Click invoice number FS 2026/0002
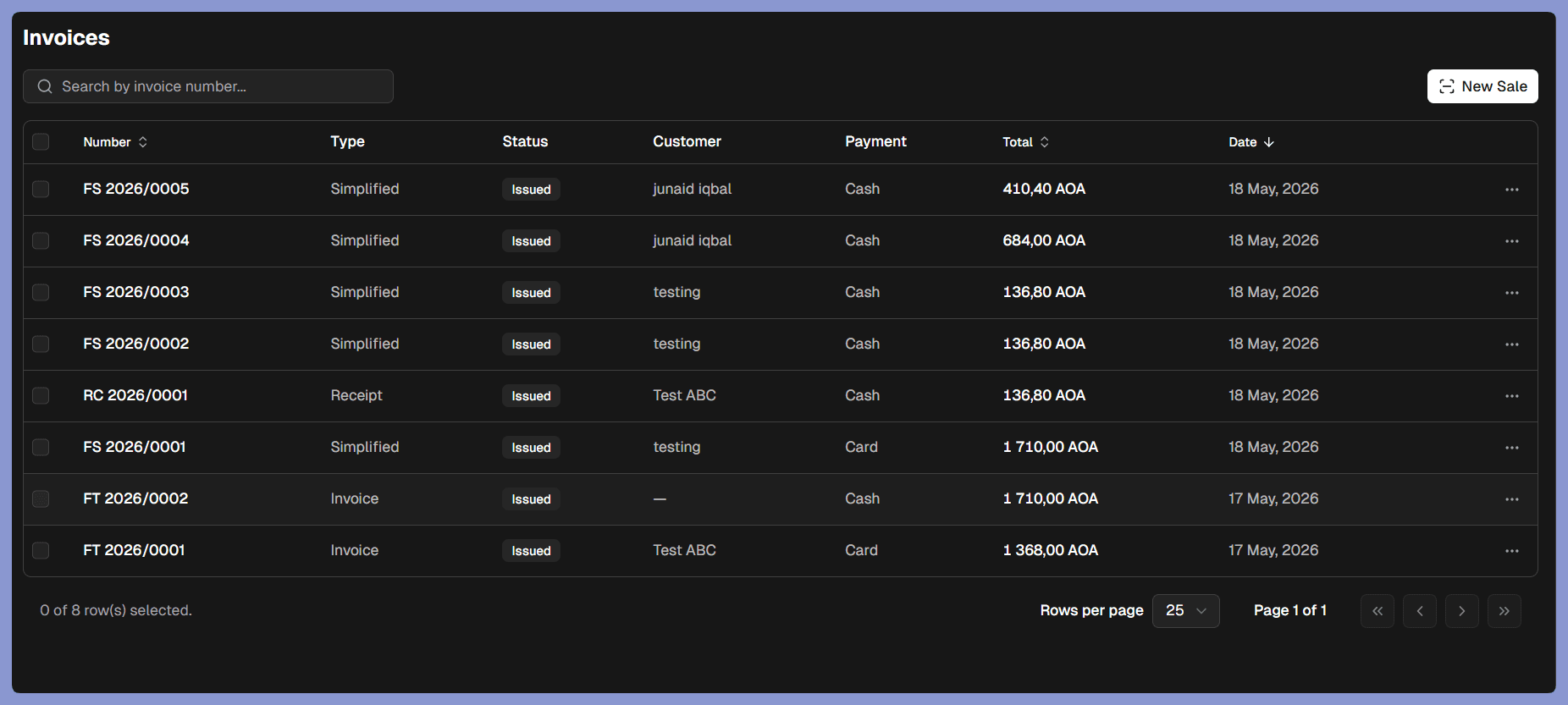 point(136,344)
